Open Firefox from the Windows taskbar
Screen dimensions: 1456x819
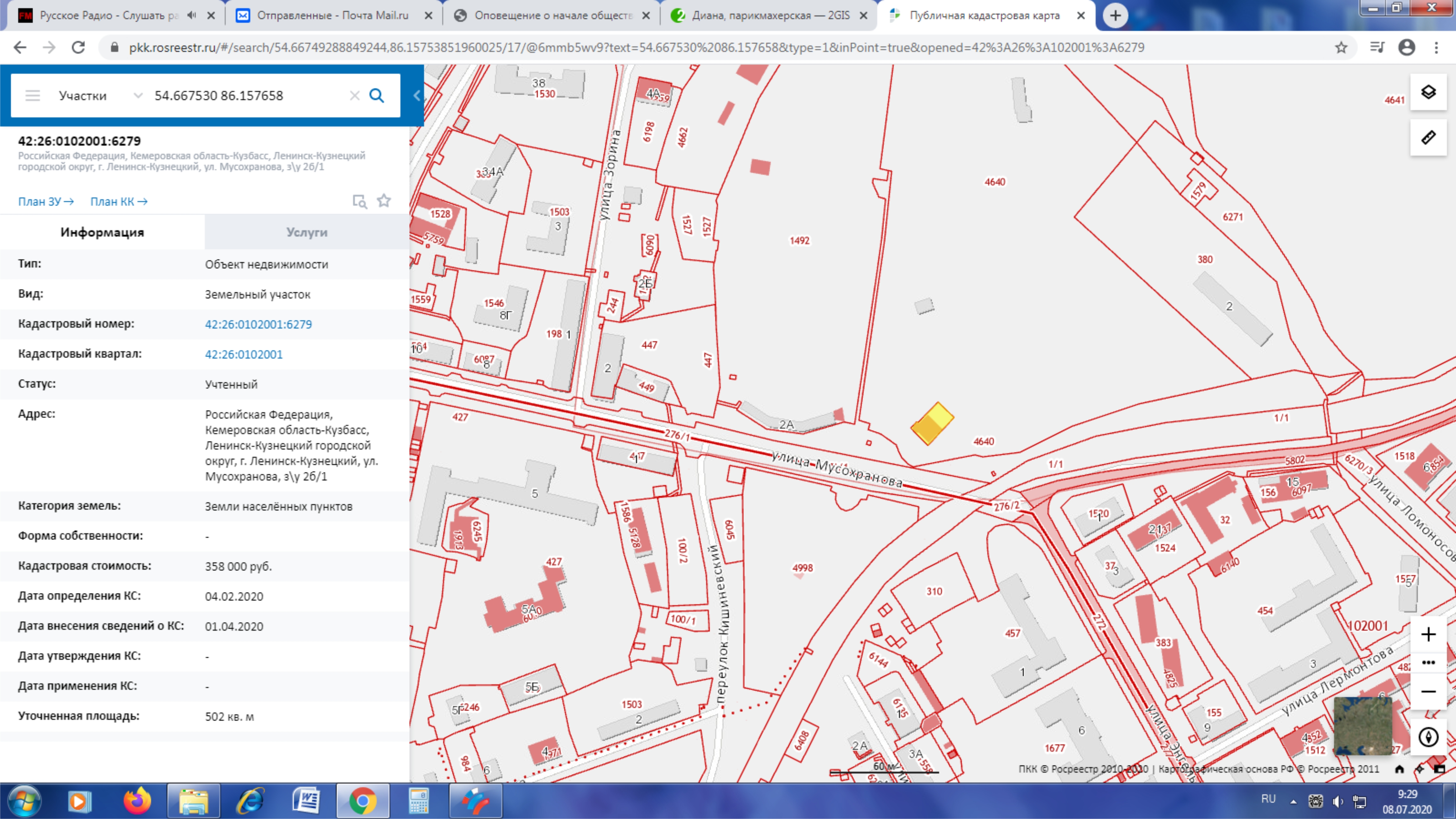(x=137, y=801)
